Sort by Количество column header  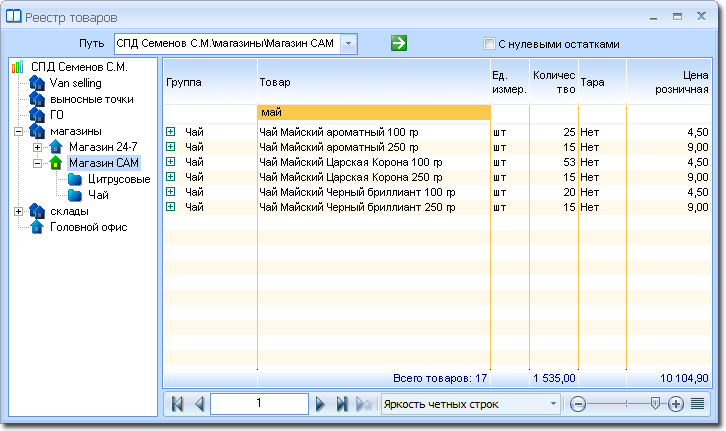point(554,82)
